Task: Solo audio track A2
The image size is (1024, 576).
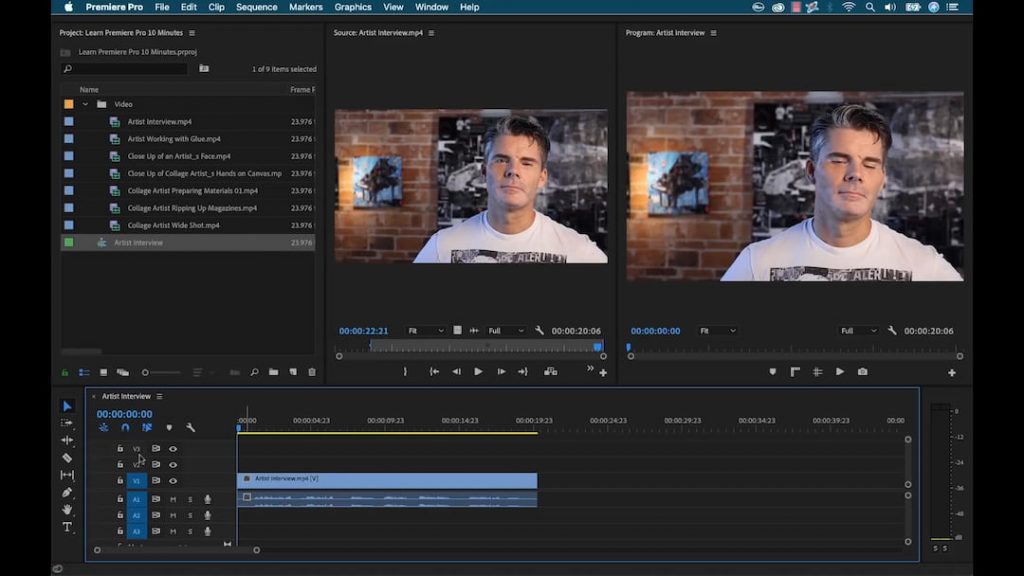Action: click(190, 515)
